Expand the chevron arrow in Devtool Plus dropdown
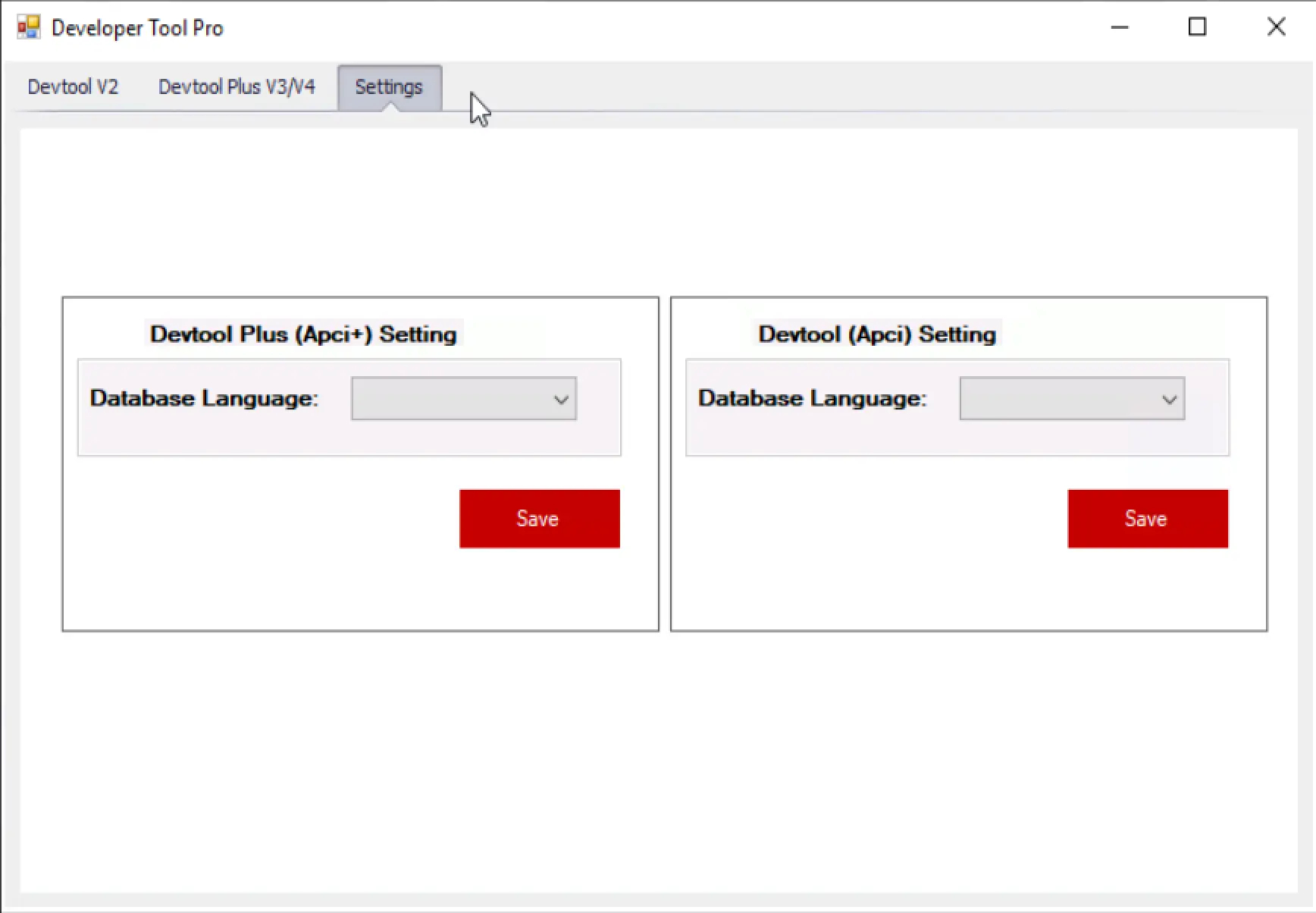1316x913 pixels. [561, 400]
